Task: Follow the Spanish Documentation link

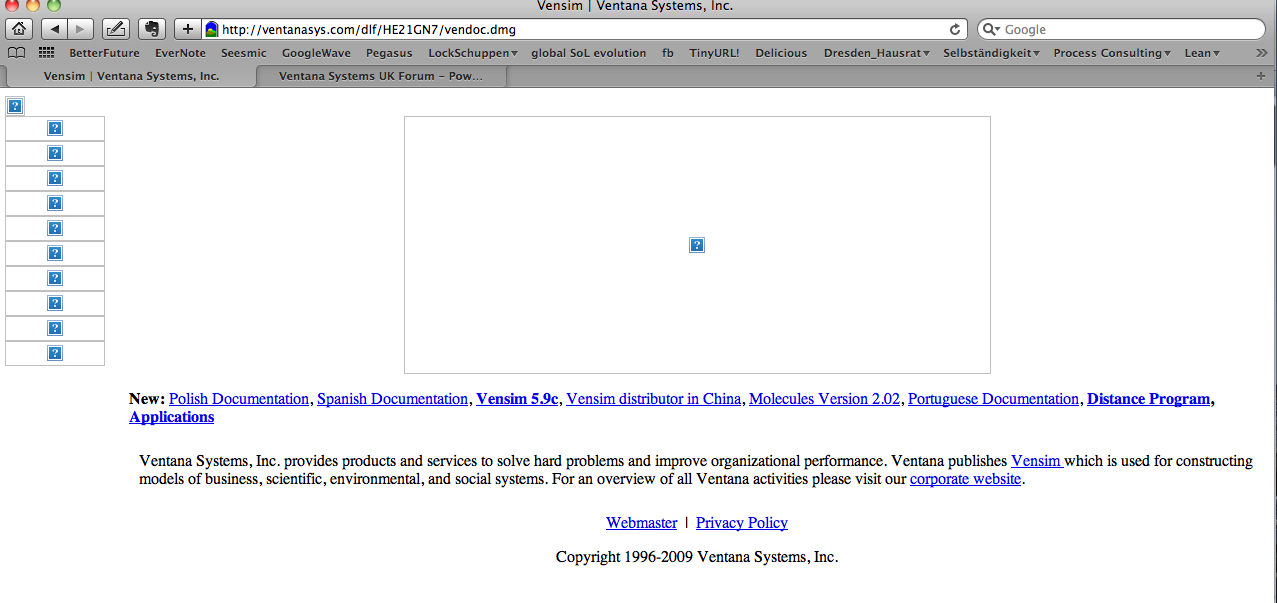Action: click(x=392, y=399)
